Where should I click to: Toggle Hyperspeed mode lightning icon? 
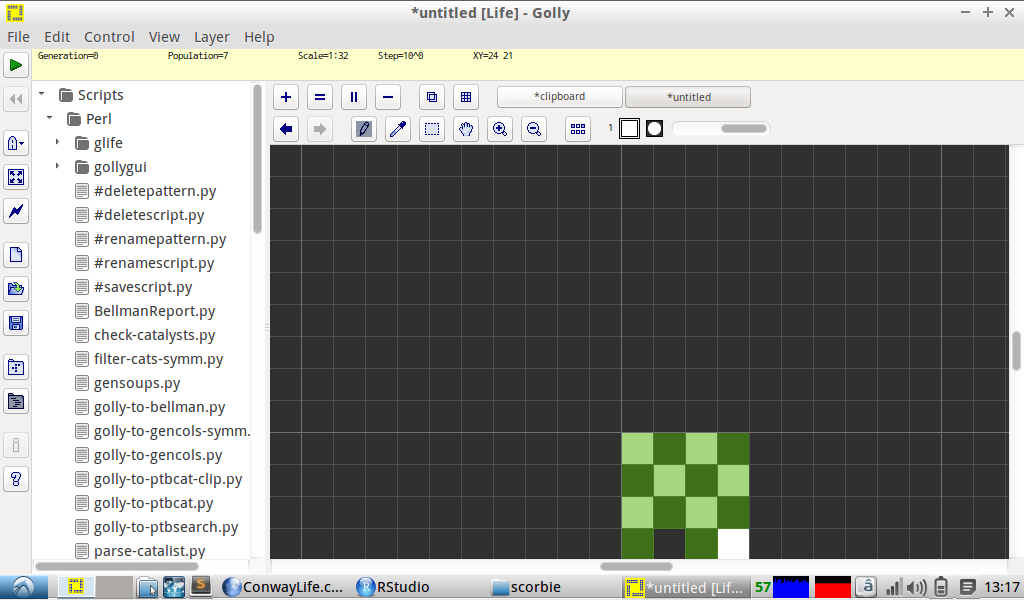point(16,211)
